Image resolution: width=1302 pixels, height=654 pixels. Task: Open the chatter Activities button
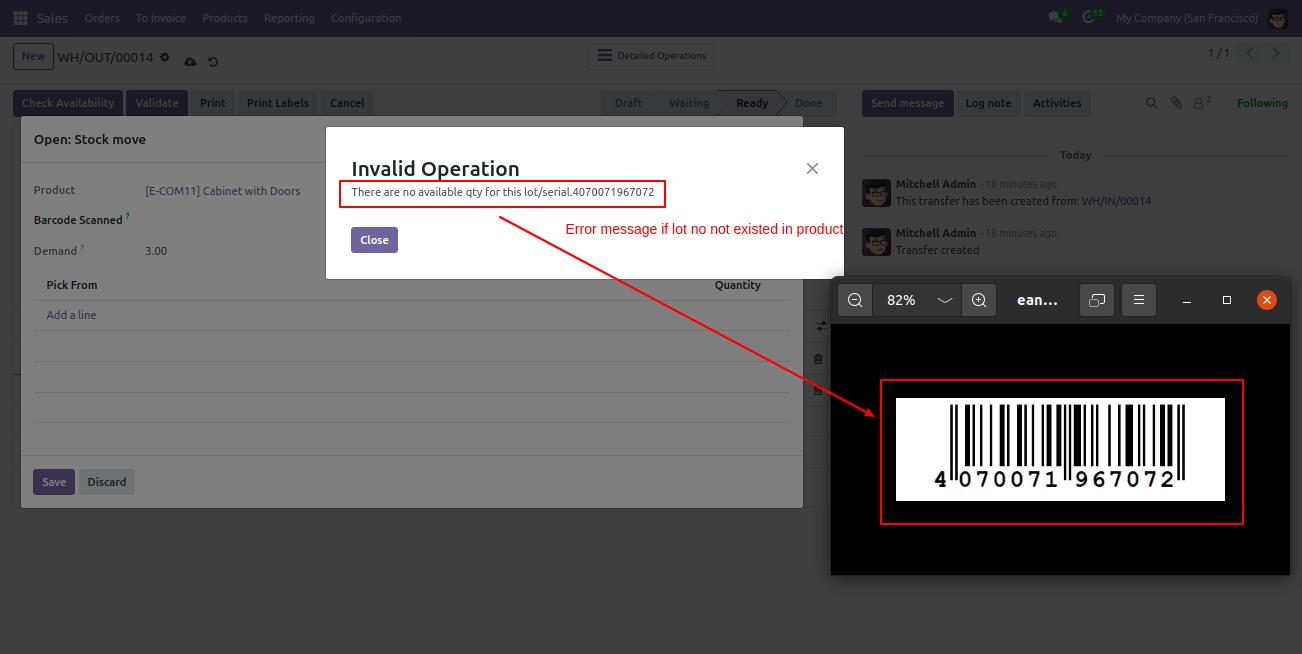[x=1057, y=103]
